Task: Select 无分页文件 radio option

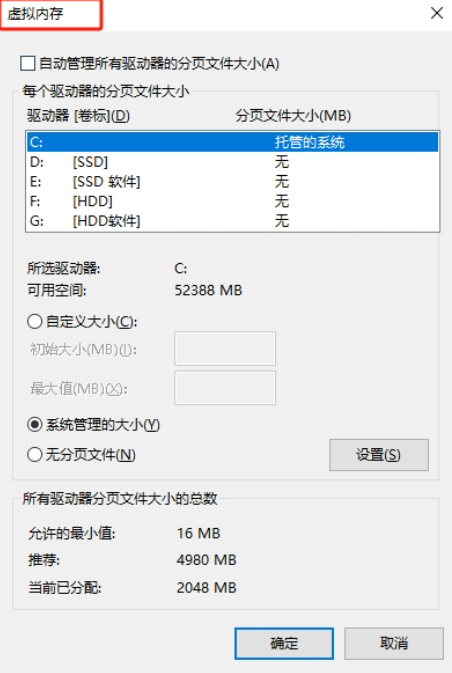Action: point(35,455)
